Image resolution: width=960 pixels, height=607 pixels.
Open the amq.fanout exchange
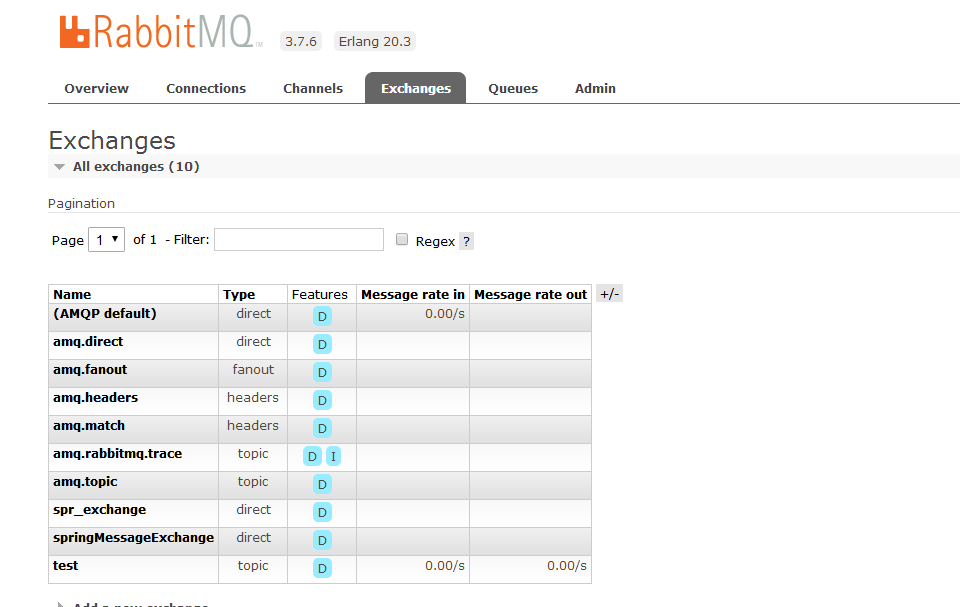tap(90, 370)
